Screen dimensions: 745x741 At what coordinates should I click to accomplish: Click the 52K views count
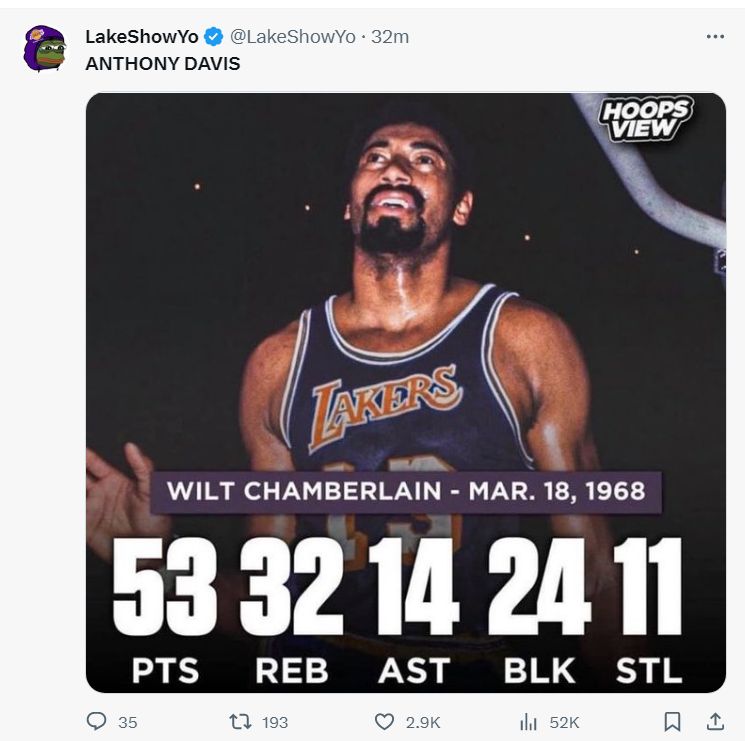tap(564, 722)
